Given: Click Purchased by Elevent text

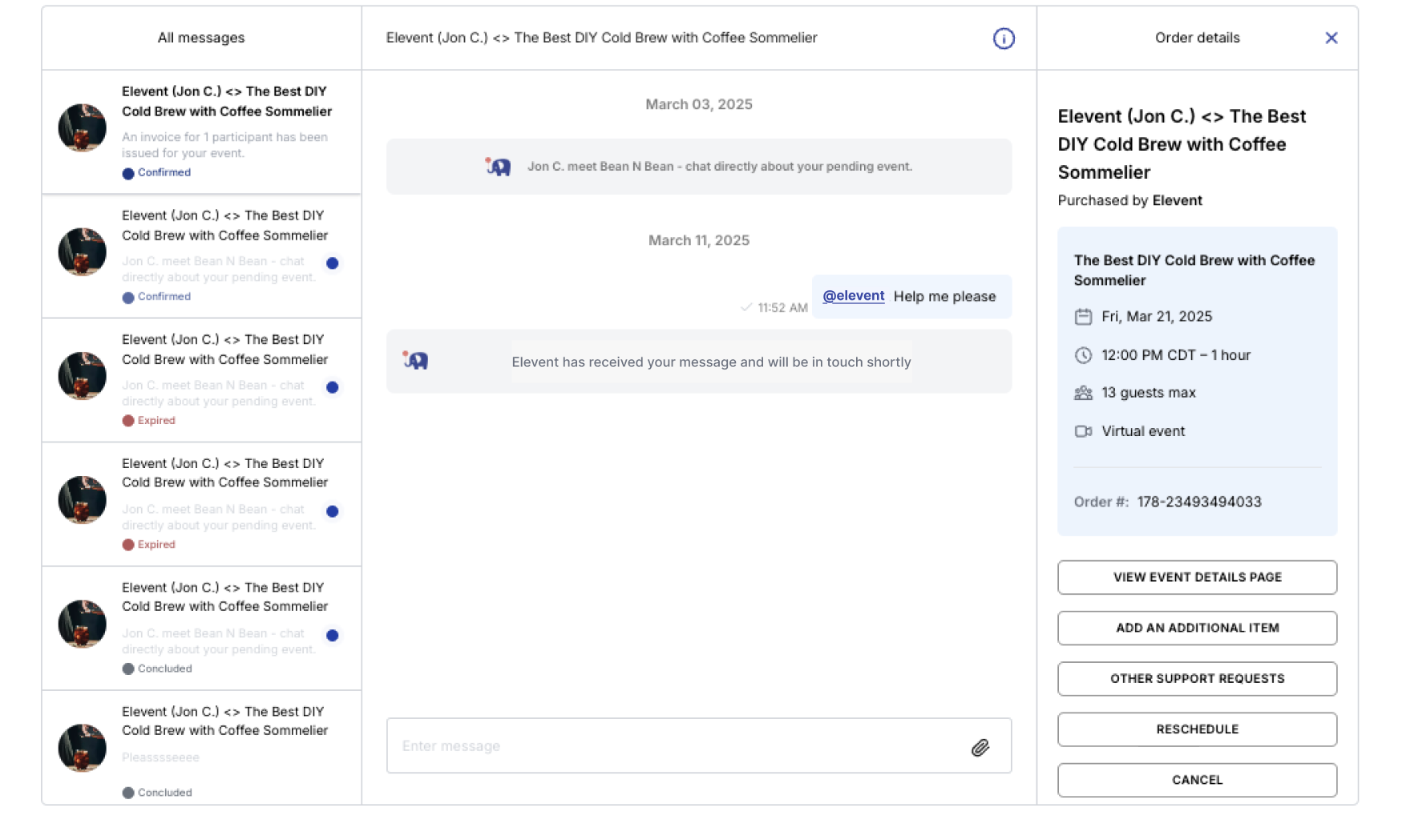Looking at the screenshot, I should click(1129, 200).
